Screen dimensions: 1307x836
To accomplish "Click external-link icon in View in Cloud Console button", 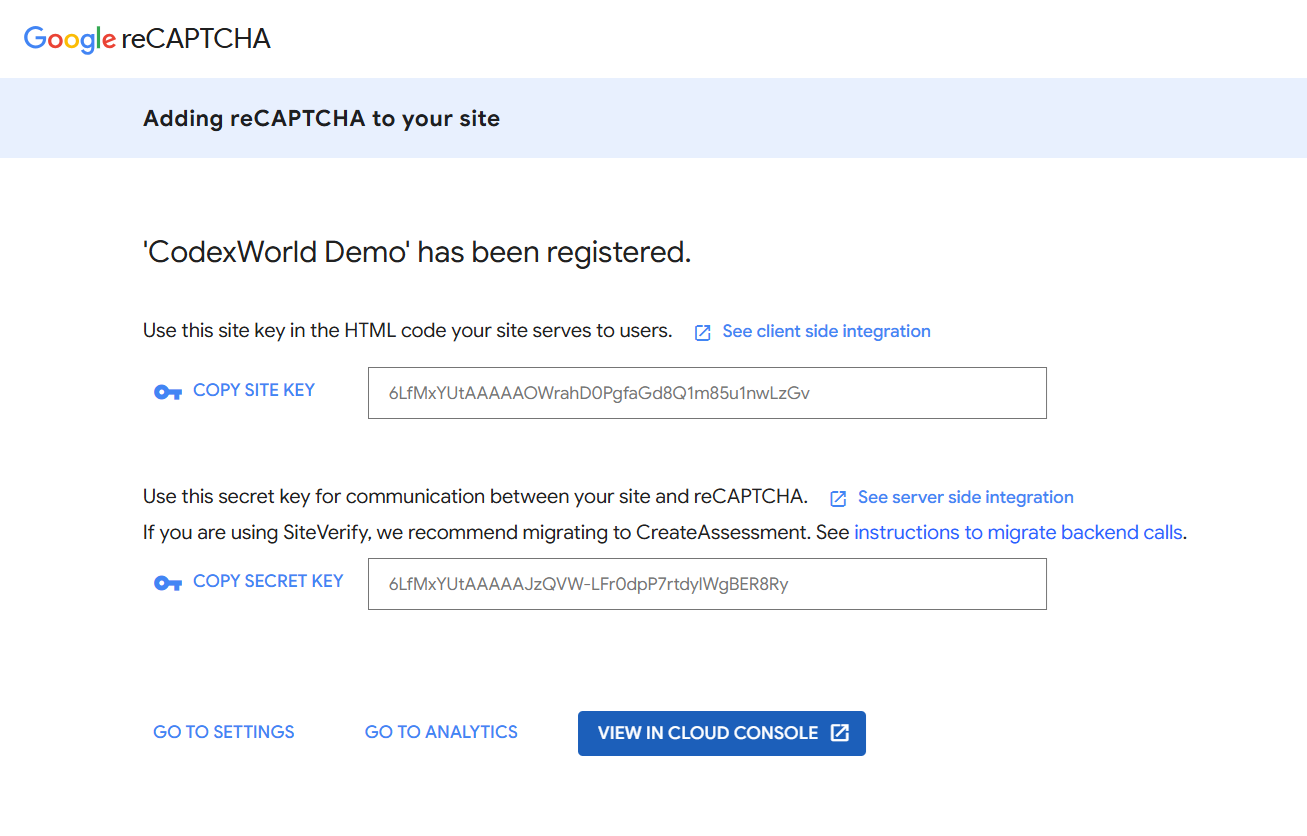I will 840,733.
